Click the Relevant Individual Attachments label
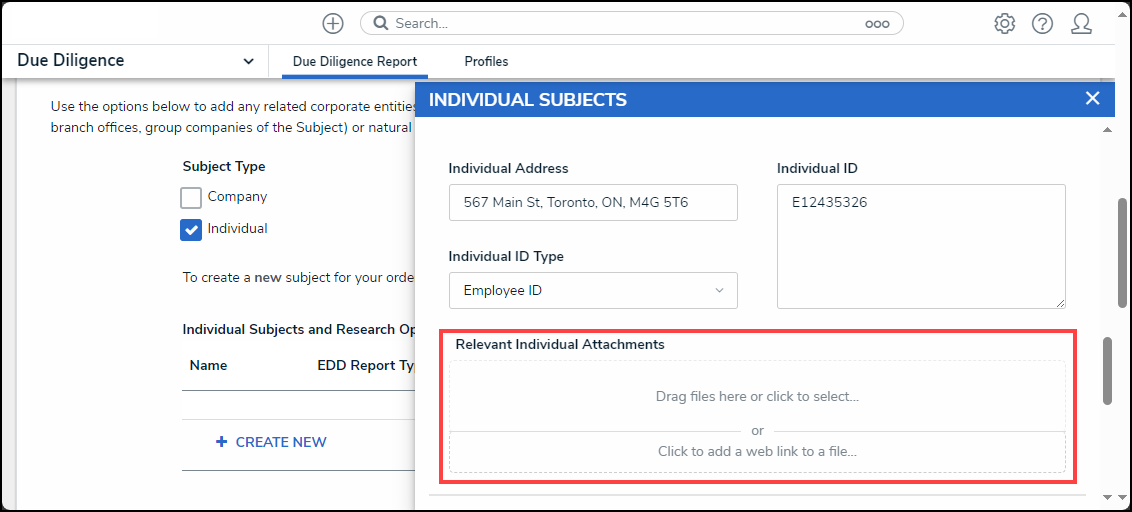 (x=560, y=344)
